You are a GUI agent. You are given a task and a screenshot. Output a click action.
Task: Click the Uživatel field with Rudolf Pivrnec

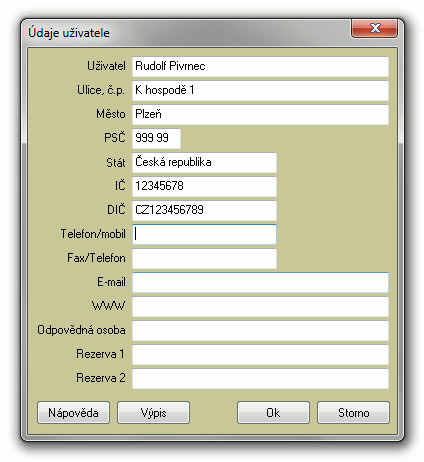[260, 66]
